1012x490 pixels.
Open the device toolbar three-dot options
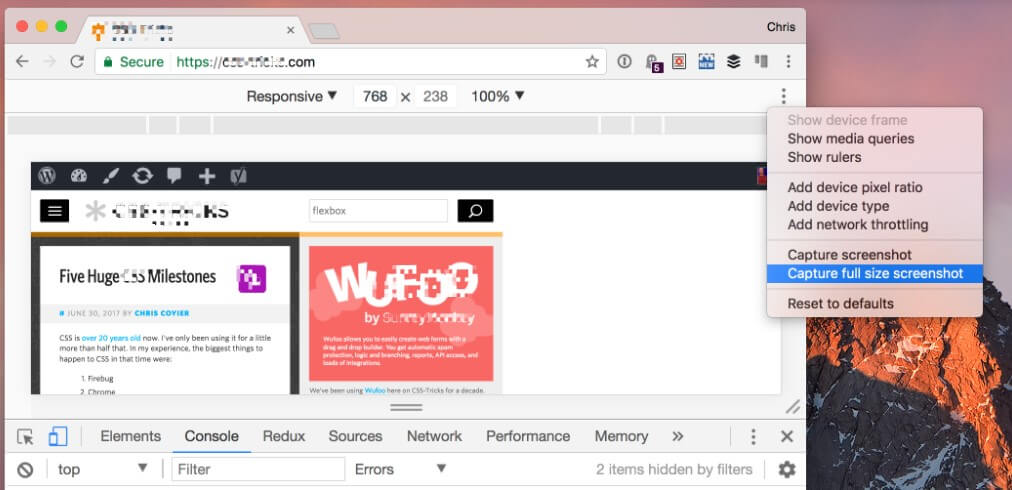[x=784, y=96]
